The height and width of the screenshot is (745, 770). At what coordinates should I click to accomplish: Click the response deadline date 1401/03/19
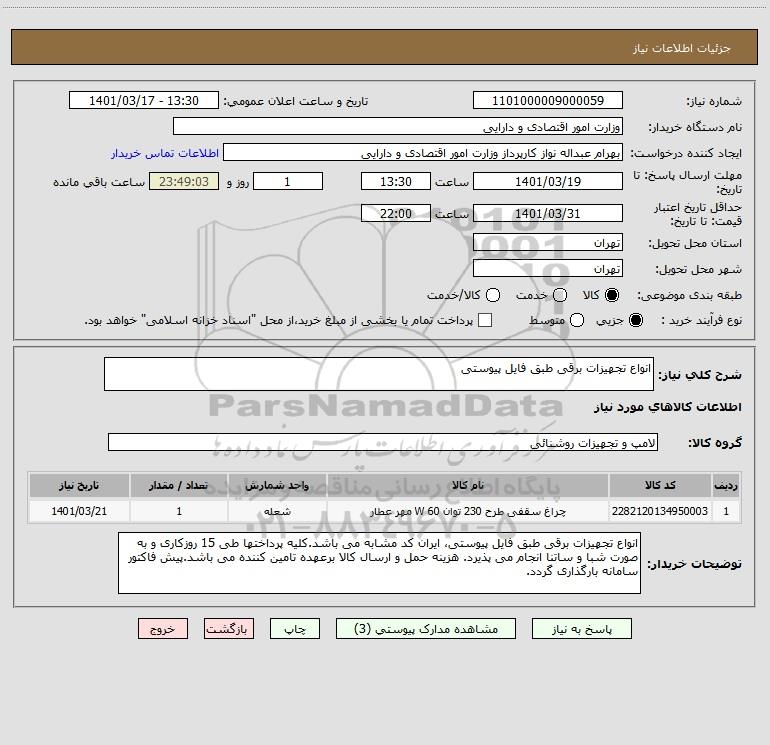[548, 181]
